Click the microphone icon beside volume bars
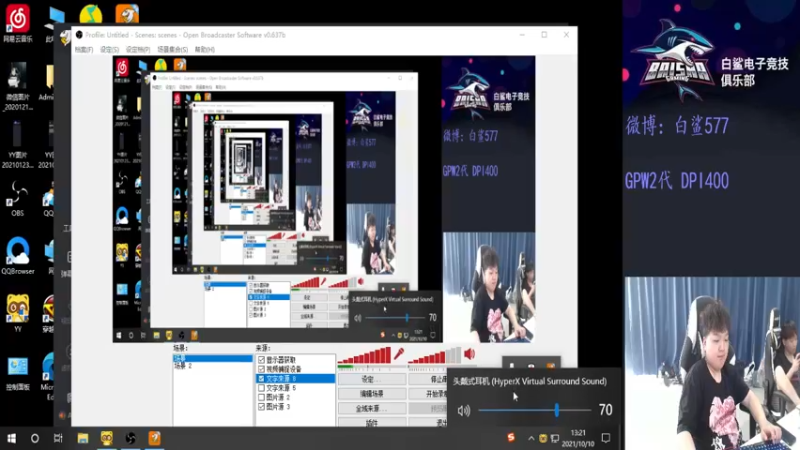Viewport: 800px width, 450px height. [x=398, y=354]
